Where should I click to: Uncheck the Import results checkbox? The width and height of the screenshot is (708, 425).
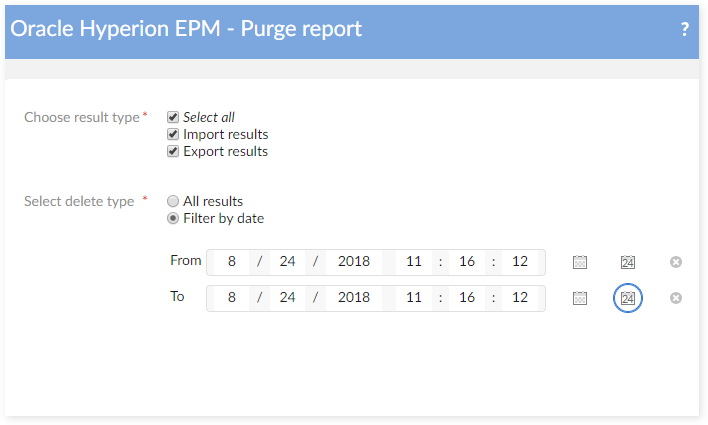point(173,134)
